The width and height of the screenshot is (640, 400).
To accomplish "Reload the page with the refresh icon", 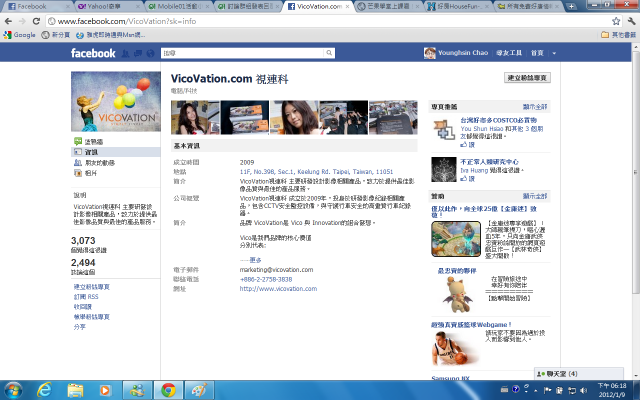I will point(36,21).
